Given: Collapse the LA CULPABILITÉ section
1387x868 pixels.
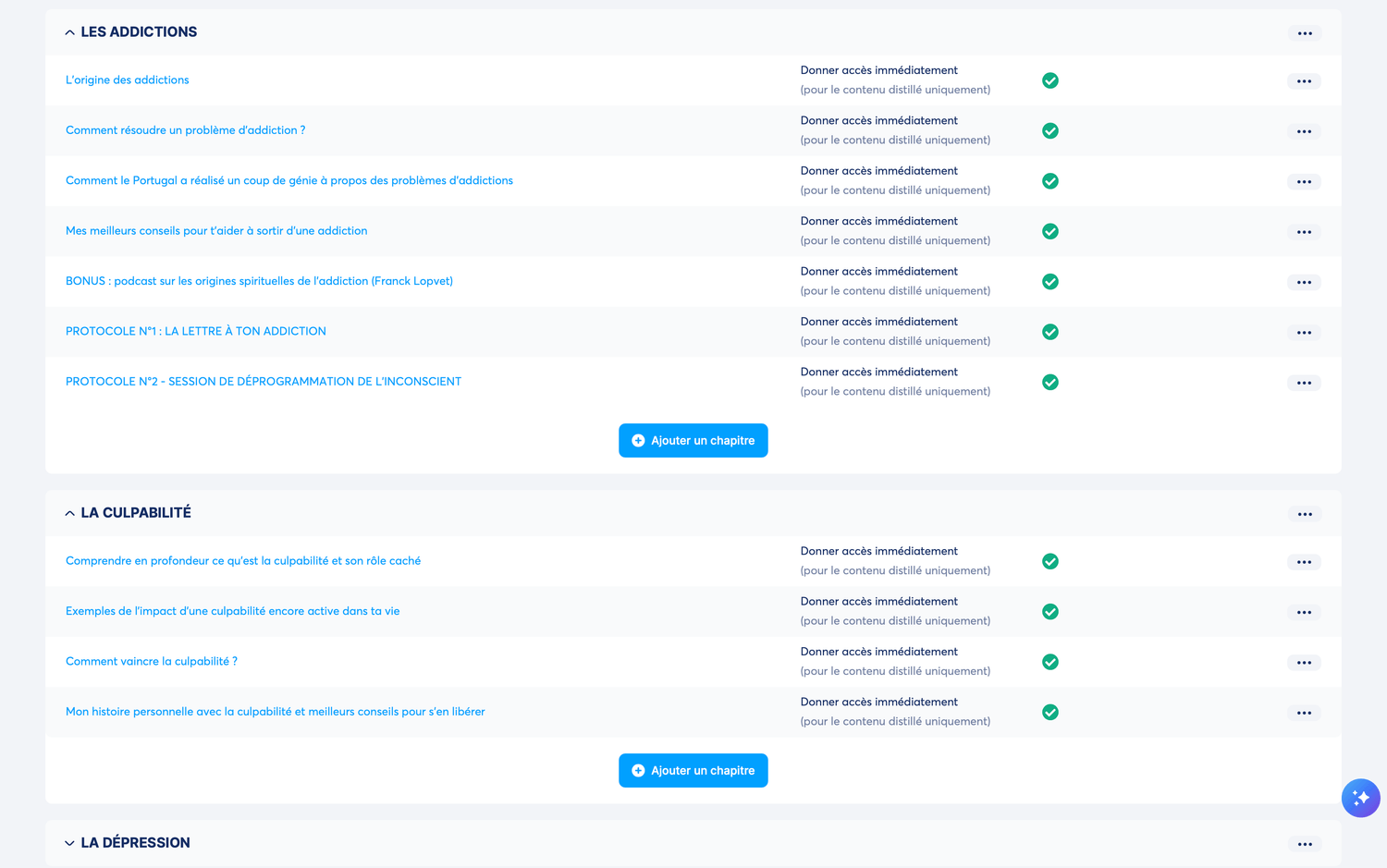Looking at the screenshot, I should [69, 513].
